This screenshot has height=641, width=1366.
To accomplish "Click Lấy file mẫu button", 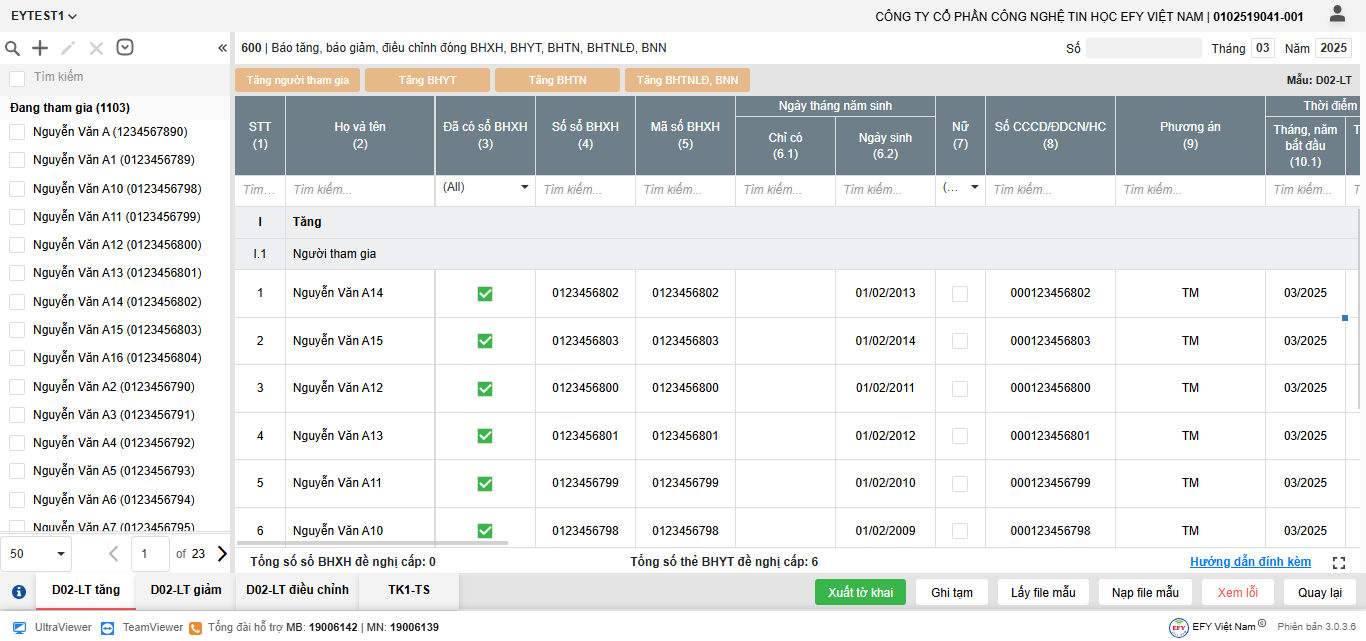I will click(1043, 592).
